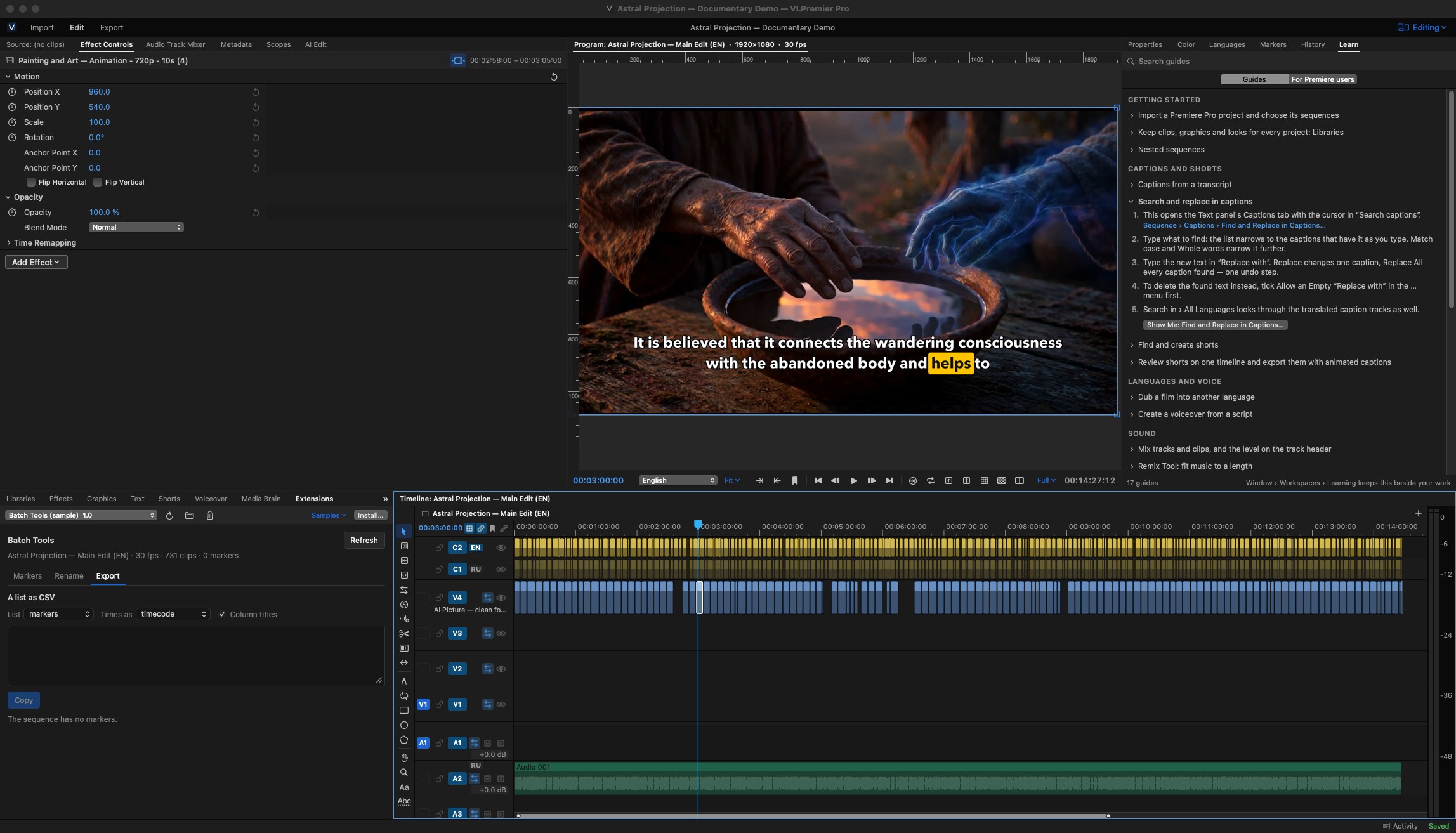Open comparison split view icon
1456x833 pixels.
pyautogui.click(x=1020, y=481)
